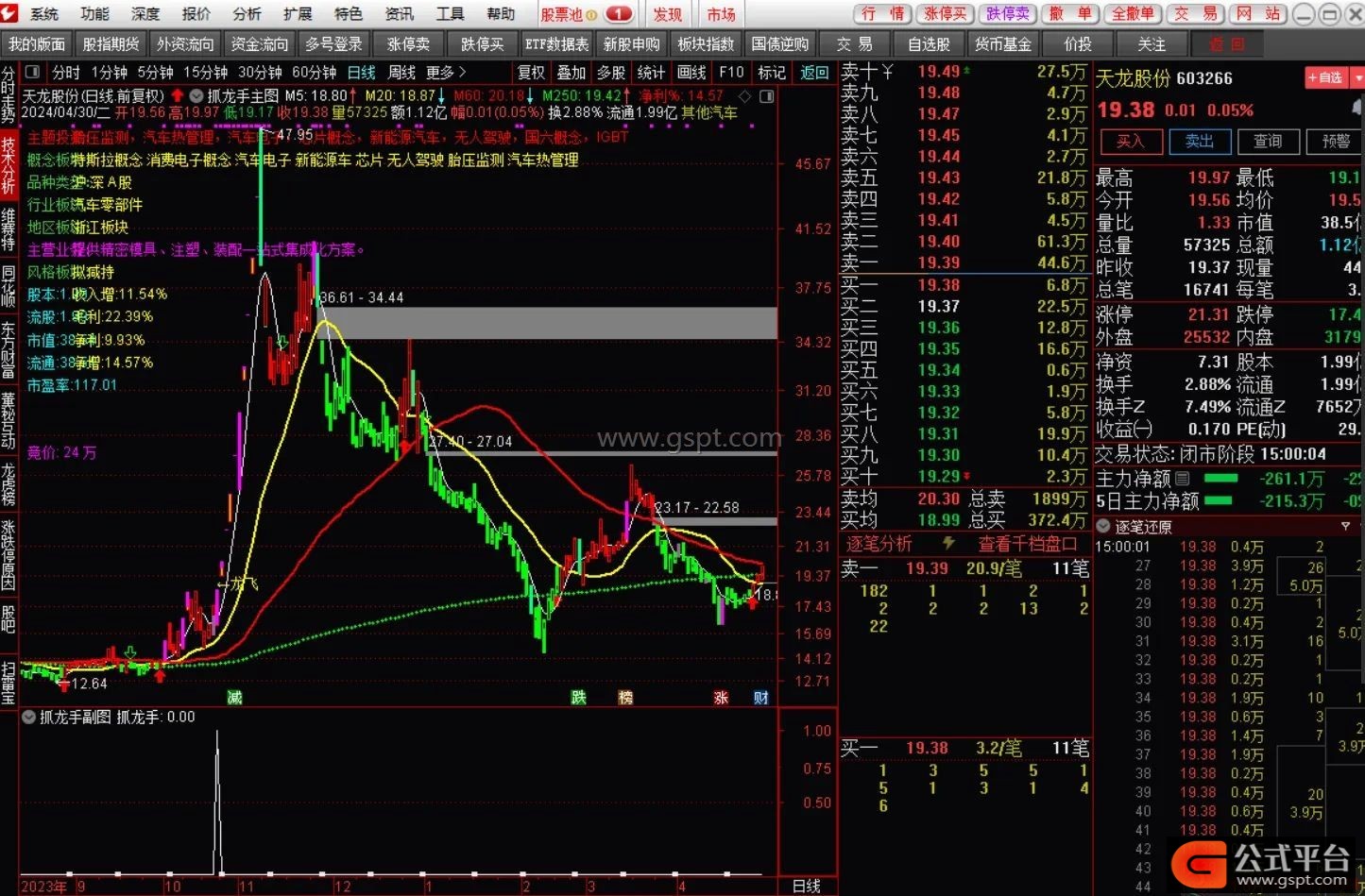Click the 跌停卖 top button
Image resolution: width=1365 pixels, height=896 pixels.
1008,13
